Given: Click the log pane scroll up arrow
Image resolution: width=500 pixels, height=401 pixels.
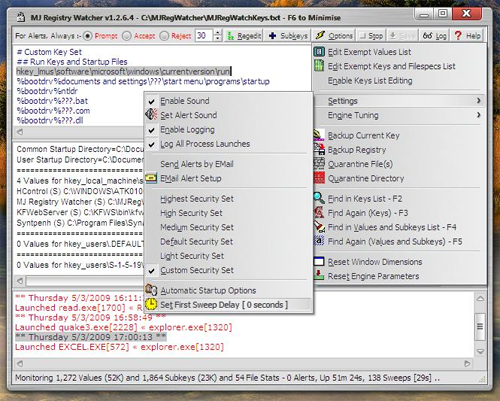Looking at the screenshot, I should pyautogui.click(x=480, y=298).
